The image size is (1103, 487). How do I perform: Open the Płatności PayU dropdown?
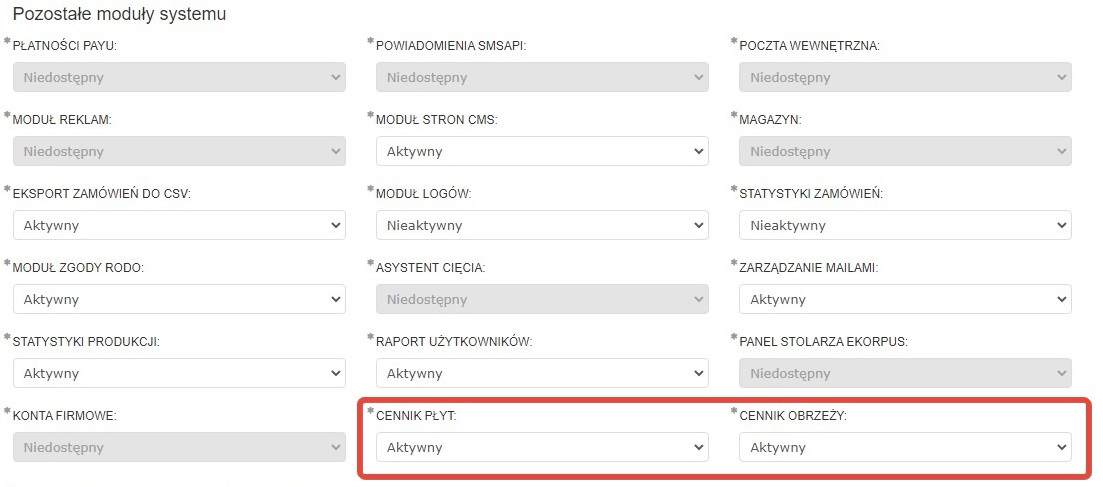point(179,77)
